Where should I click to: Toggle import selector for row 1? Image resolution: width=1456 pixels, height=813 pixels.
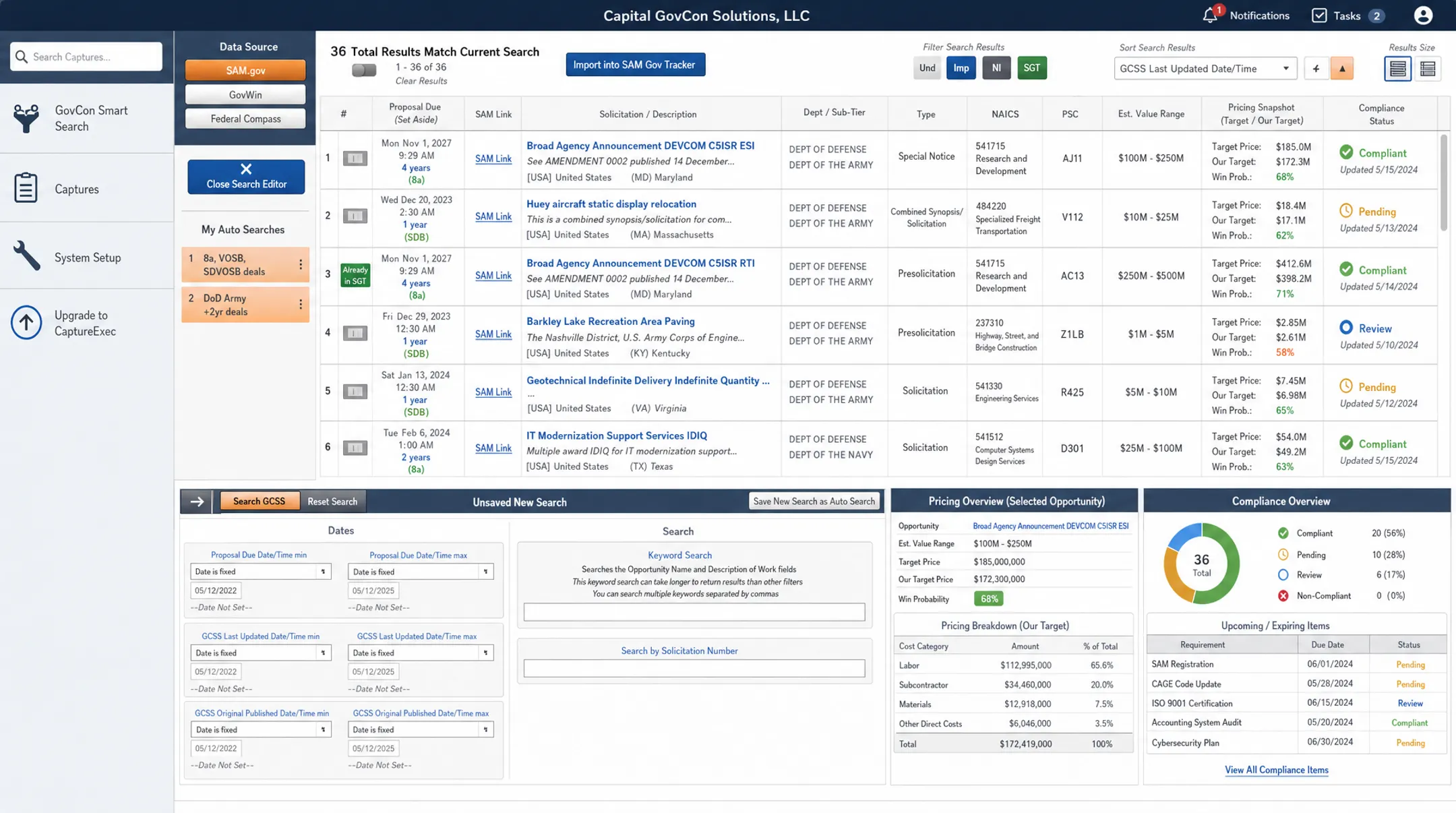[355, 158]
